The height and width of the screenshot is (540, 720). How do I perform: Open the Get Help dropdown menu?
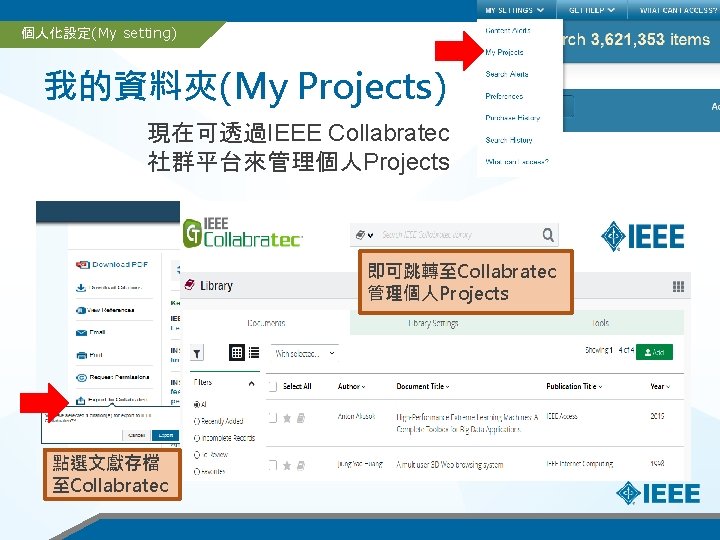pos(591,10)
